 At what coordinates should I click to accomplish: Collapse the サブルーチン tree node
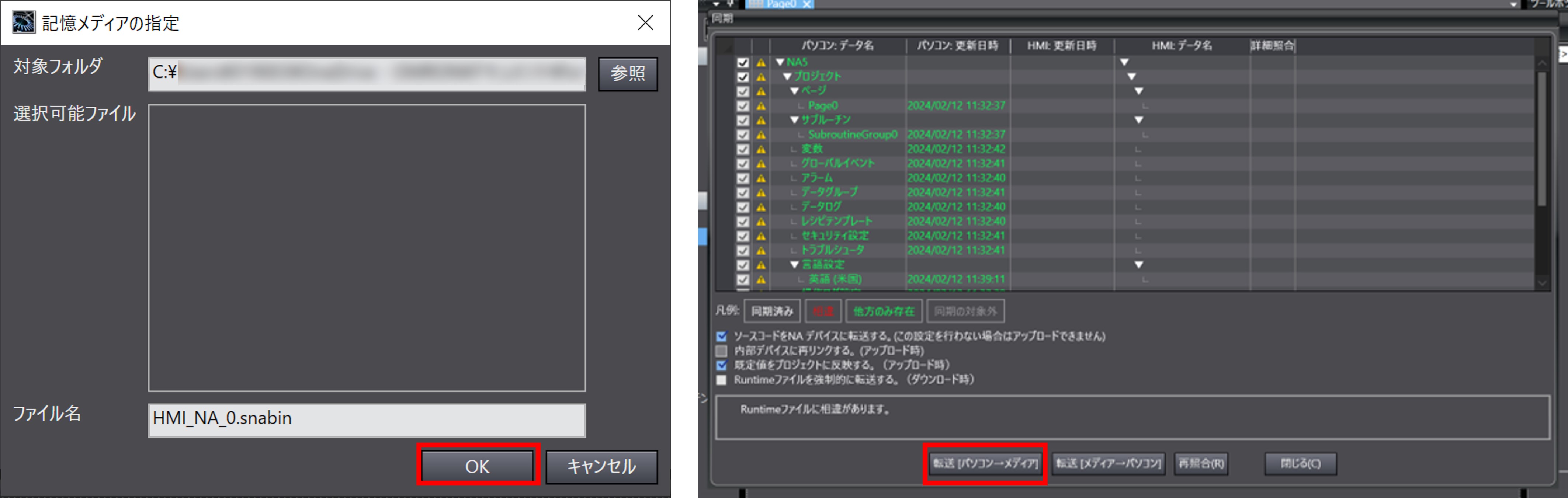coord(795,120)
